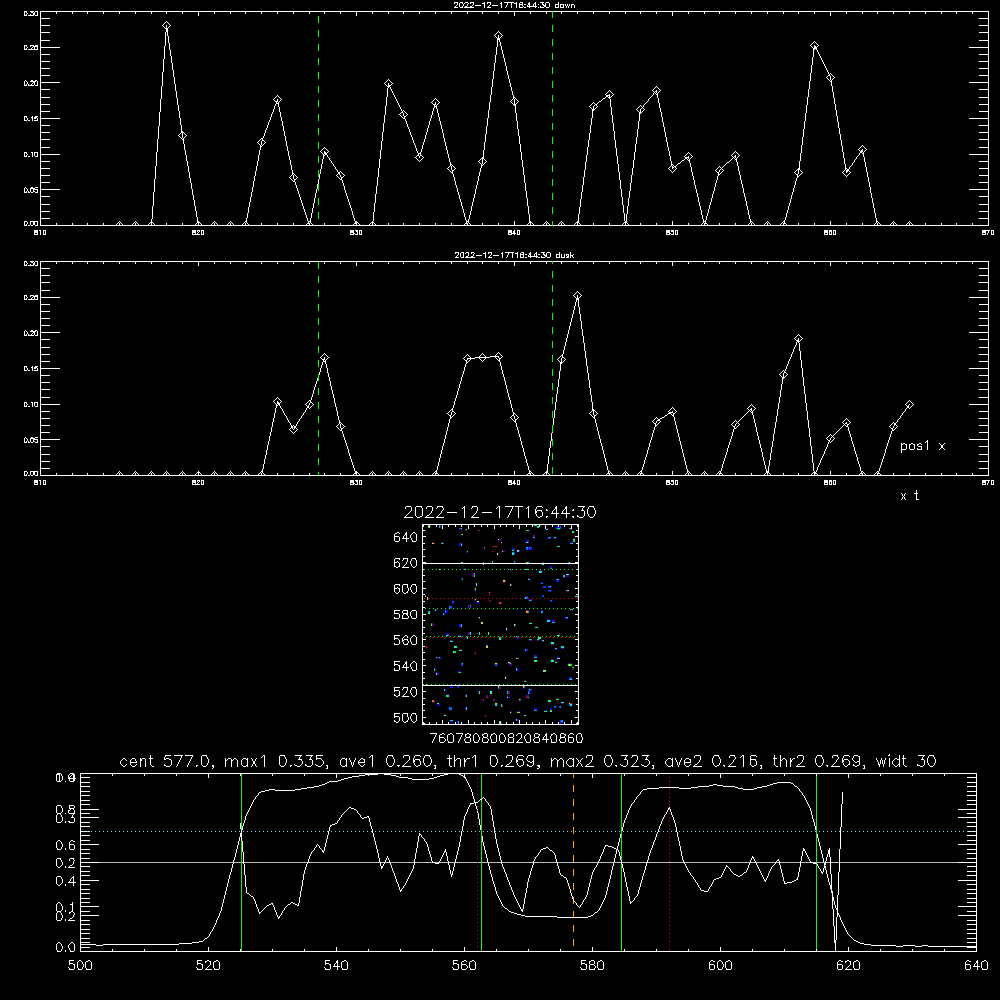Click the lower white horizontal line in pixel image
Image resolution: width=1000 pixels, height=1000 pixels.
[500, 685]
